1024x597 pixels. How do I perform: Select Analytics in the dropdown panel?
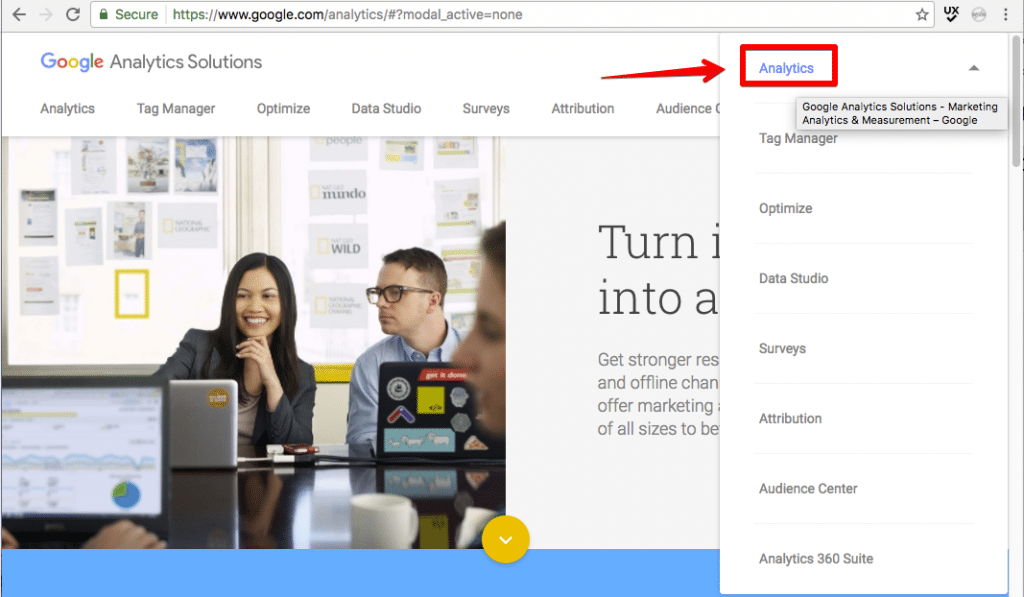[x=786, y=68]
